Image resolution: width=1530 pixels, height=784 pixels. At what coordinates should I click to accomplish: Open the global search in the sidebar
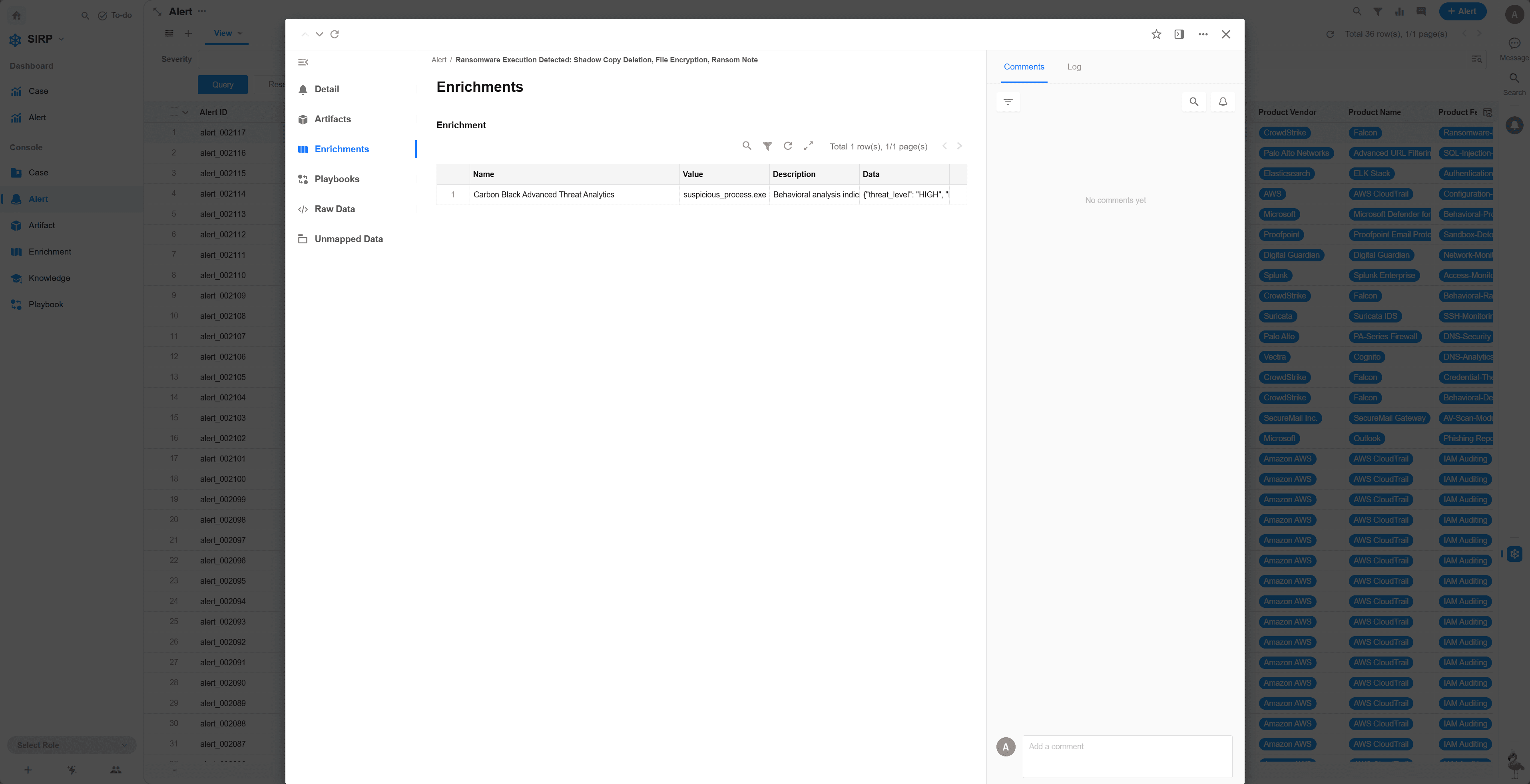pyautogui.click(x=85, y=16)
